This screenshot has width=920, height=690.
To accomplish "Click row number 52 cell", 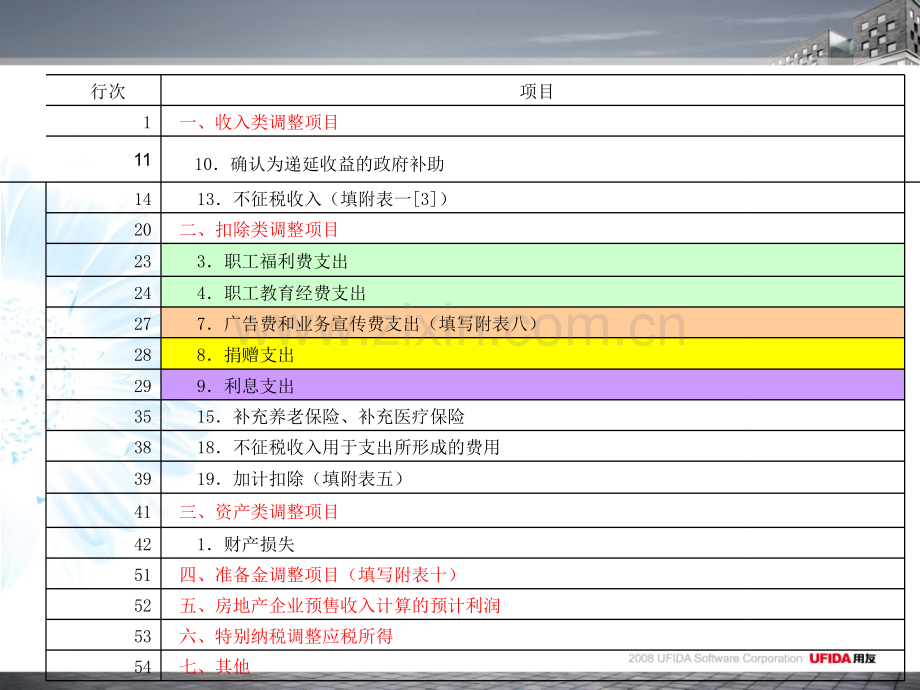I will pos(103,605).
